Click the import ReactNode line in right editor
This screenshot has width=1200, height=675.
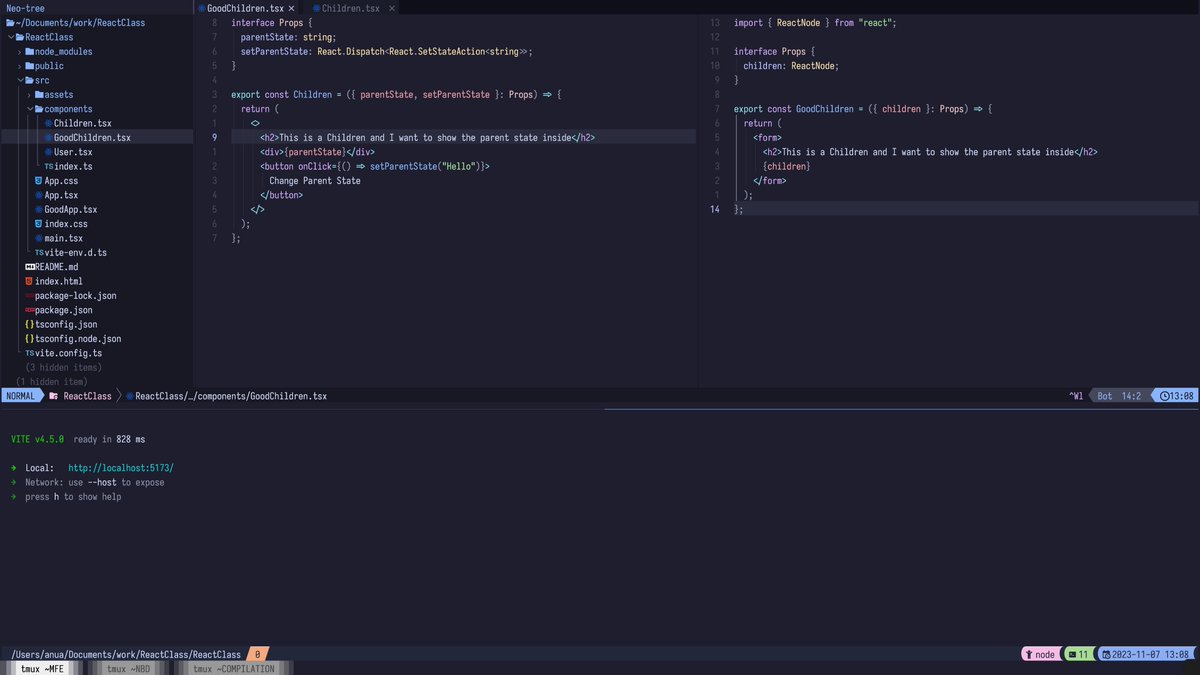pos(815,22)
